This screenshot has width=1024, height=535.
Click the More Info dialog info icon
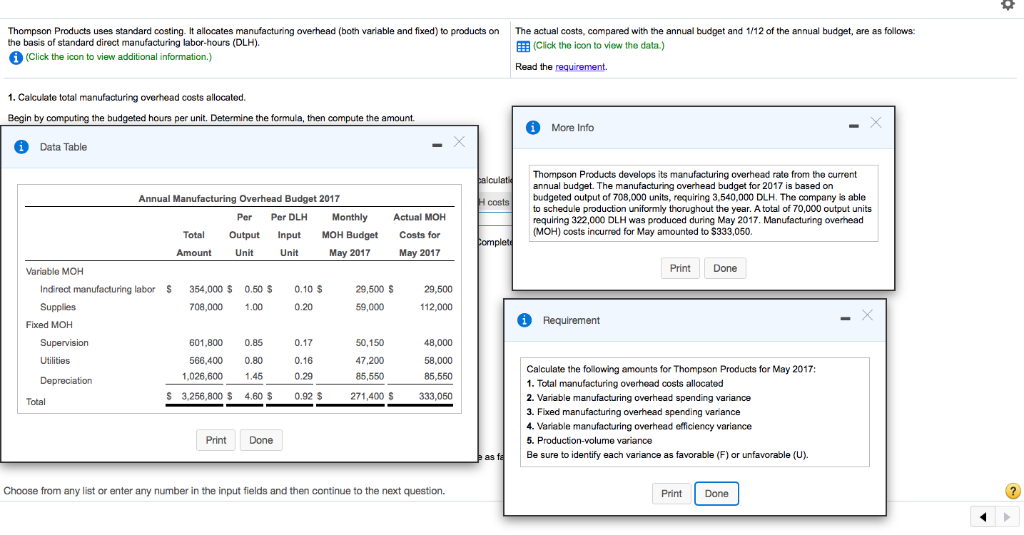(533, 127)
